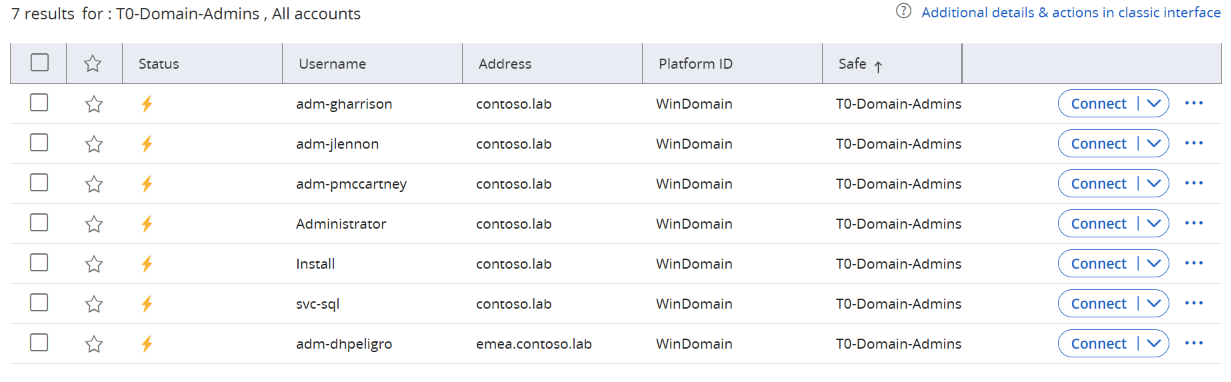The height and width of the screenshot is (382, 1231).
Task: Click status lightning icon for adm-pmccartney
Action: [146, 184]
